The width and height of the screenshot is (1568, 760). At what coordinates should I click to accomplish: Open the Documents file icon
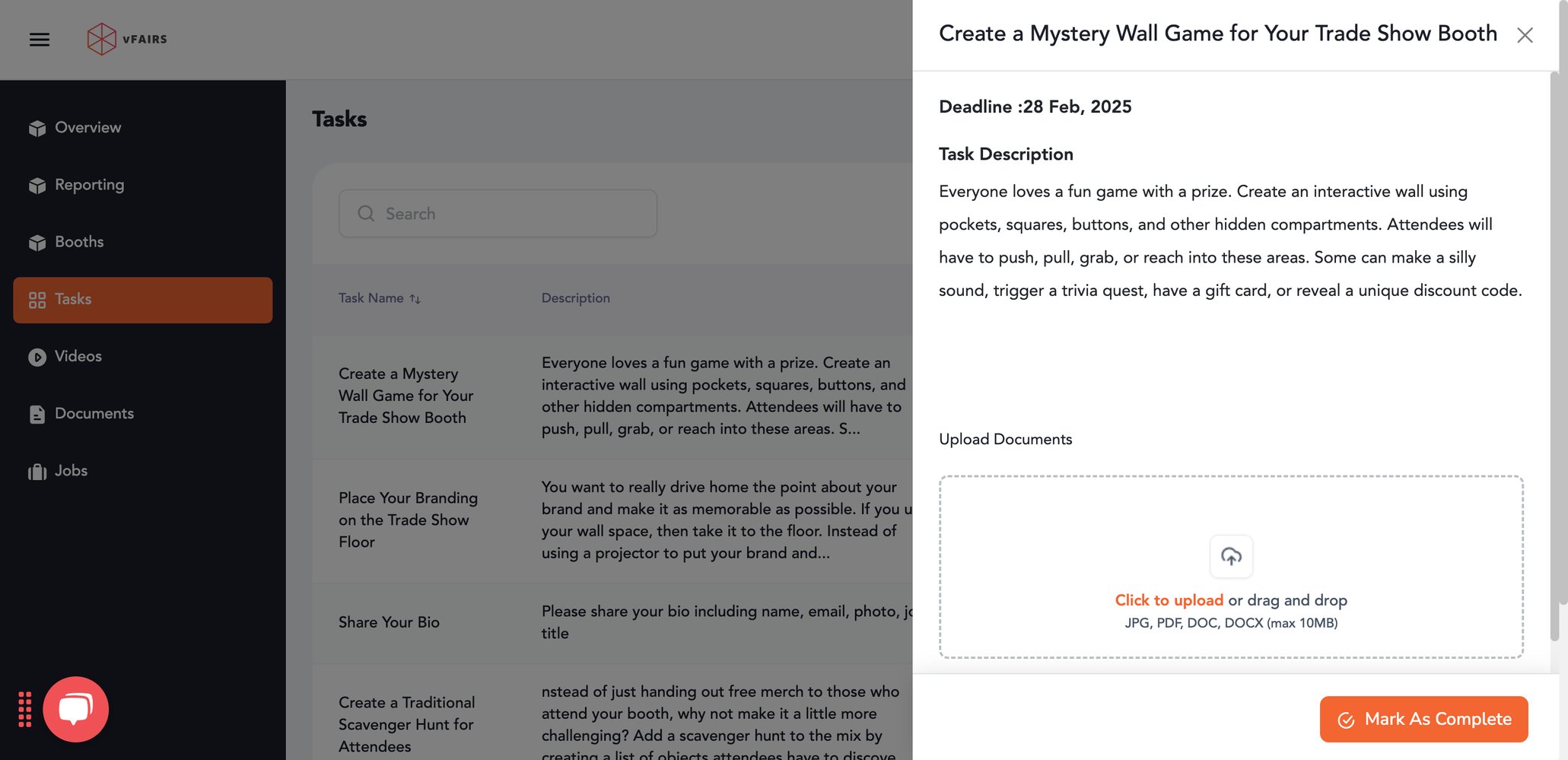37,413
